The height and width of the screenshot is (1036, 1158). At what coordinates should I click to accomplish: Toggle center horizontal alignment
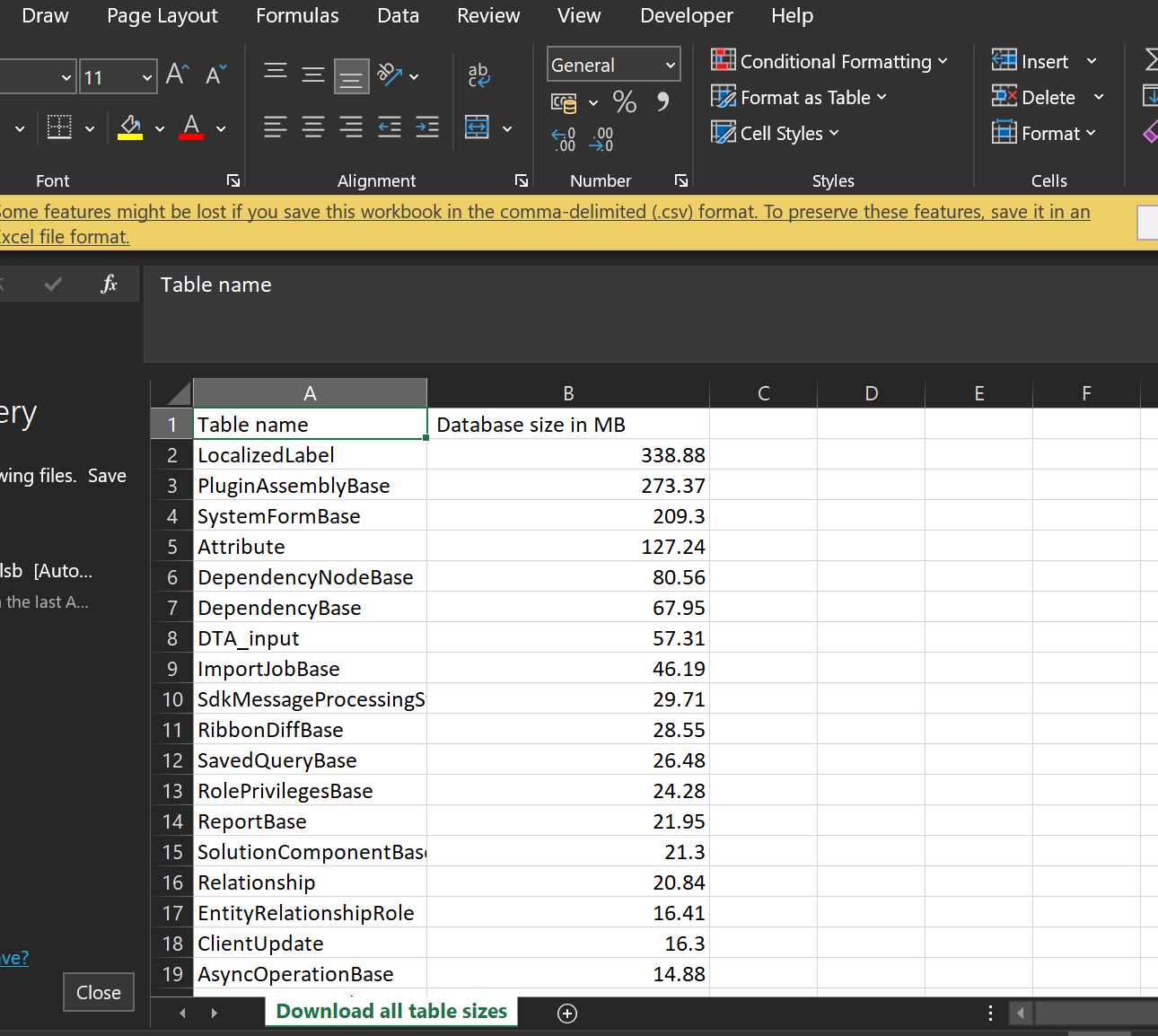(x=312, y=127)
